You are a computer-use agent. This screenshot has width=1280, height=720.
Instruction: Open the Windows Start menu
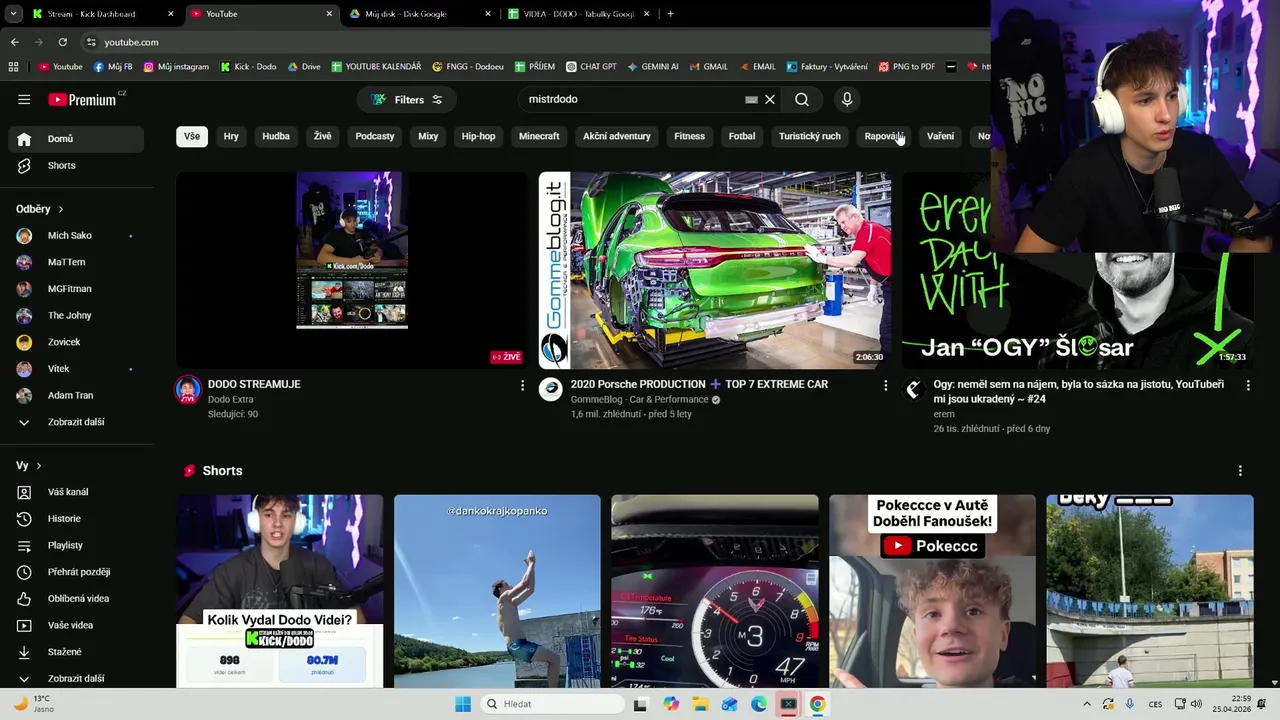tap(463, 704)
